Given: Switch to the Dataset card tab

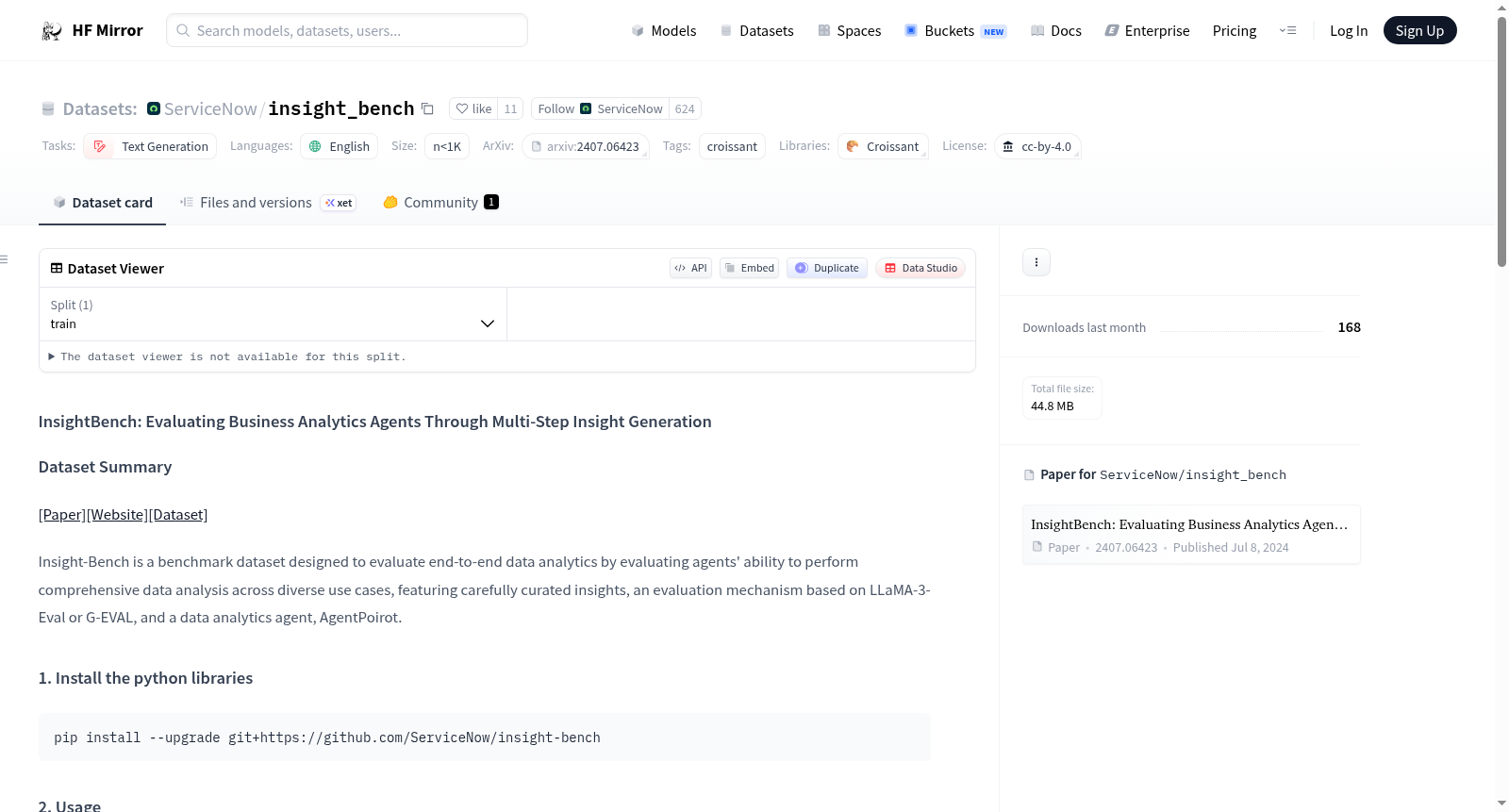Looking at the screenshot, I should pos(102,203).
